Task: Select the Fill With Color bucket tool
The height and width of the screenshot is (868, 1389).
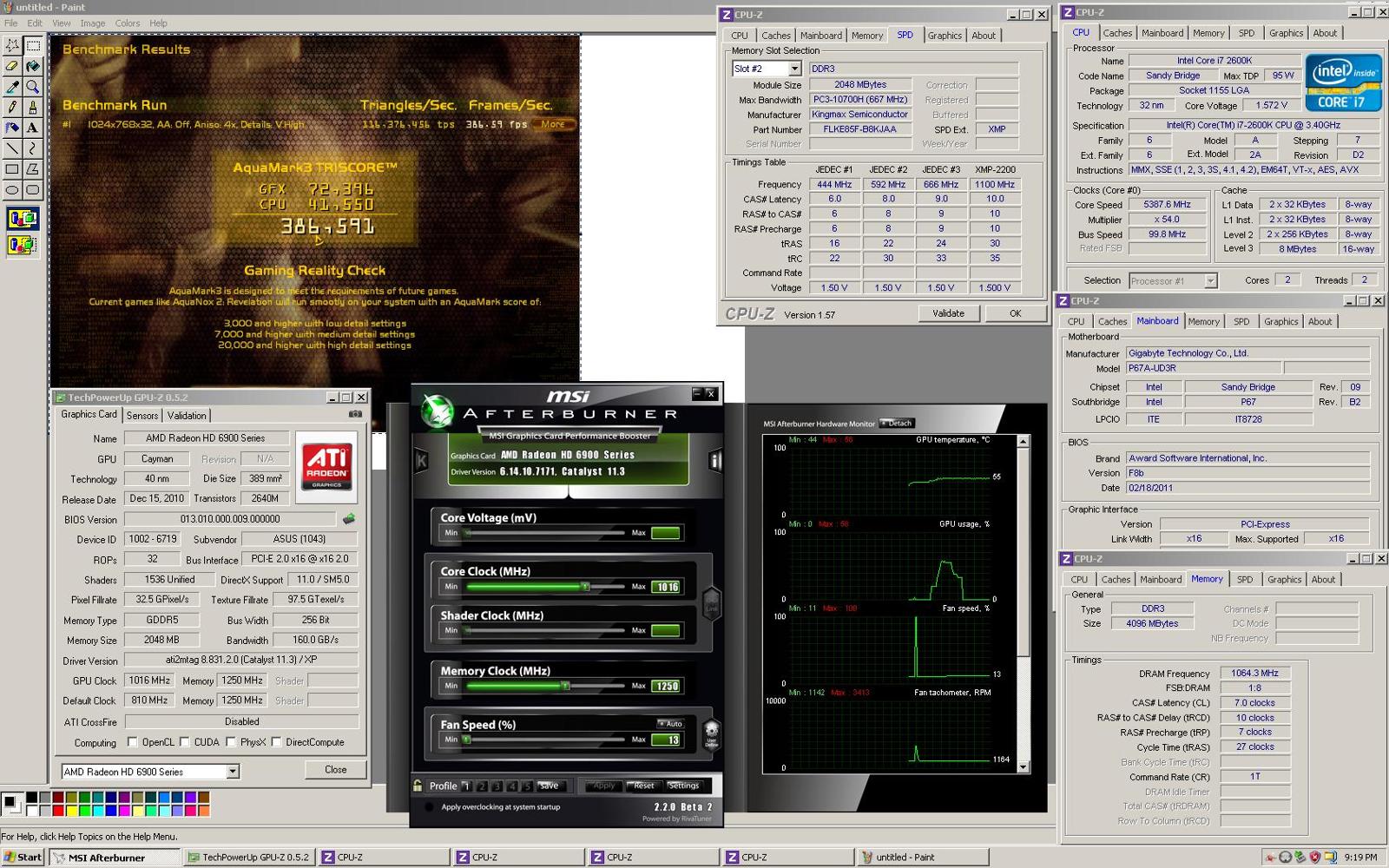Action: pos(33,66)
